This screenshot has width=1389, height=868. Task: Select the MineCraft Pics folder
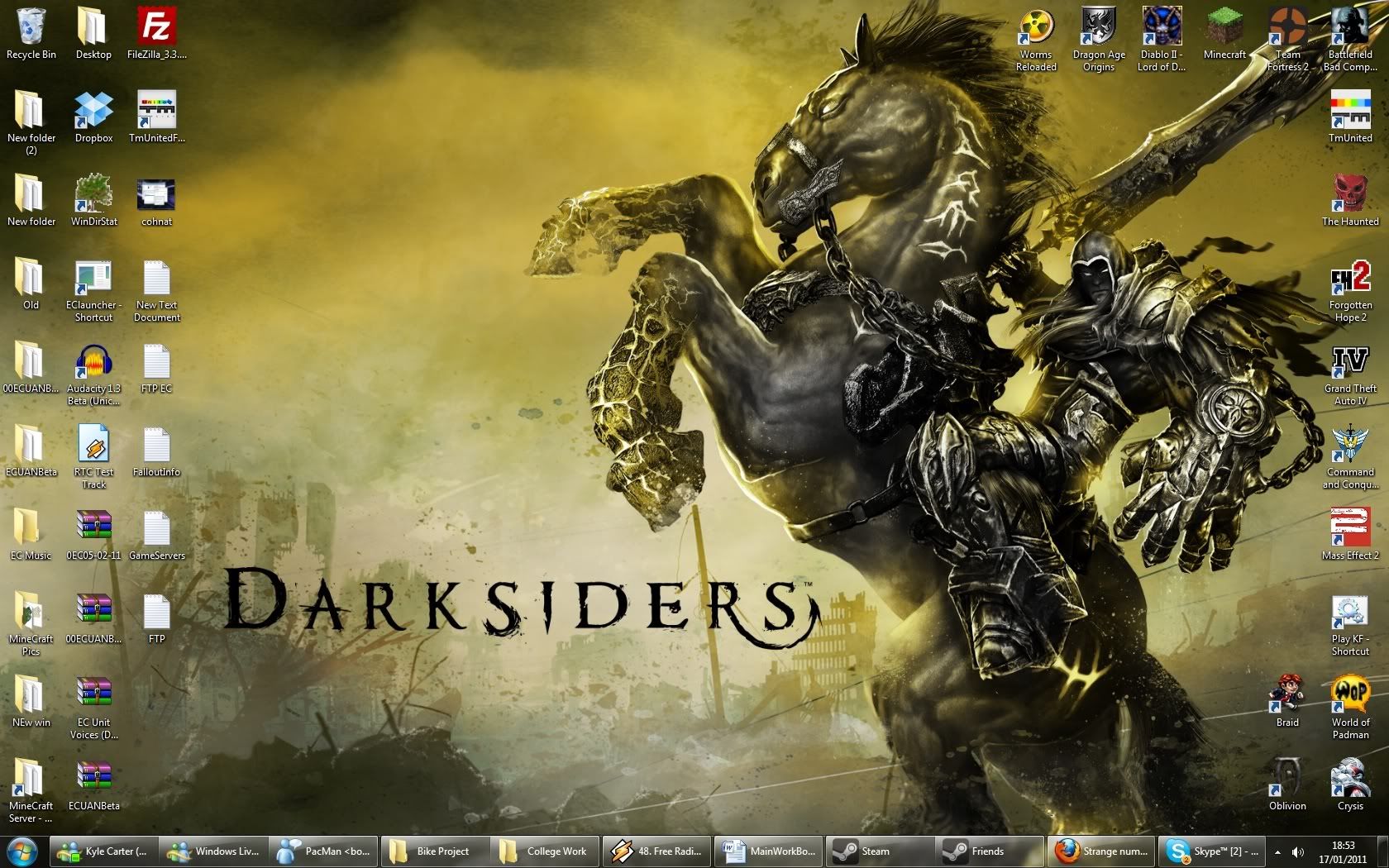[x=31, y=624]
